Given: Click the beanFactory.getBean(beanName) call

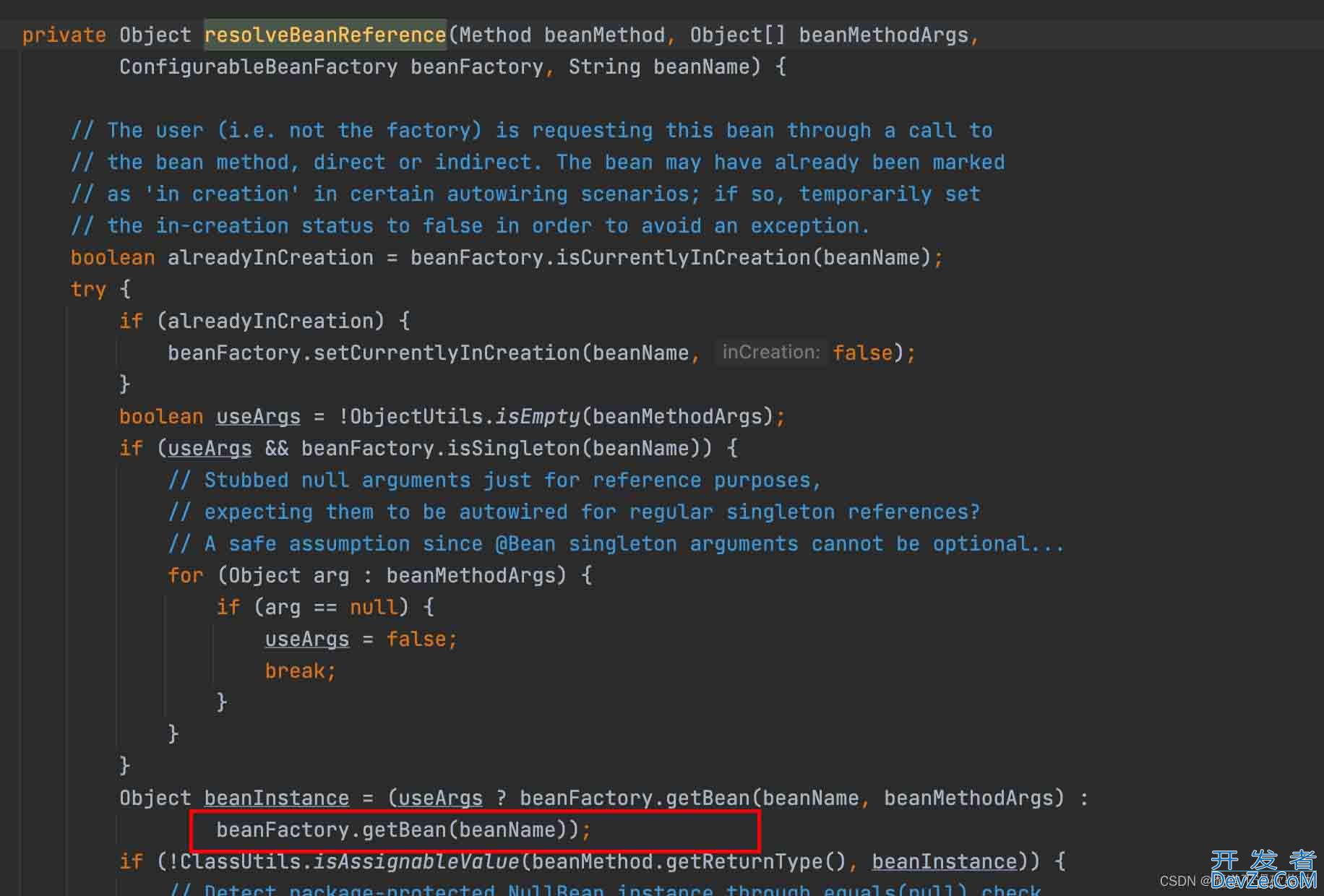Looking at the screenshot, I should point(392,830).
